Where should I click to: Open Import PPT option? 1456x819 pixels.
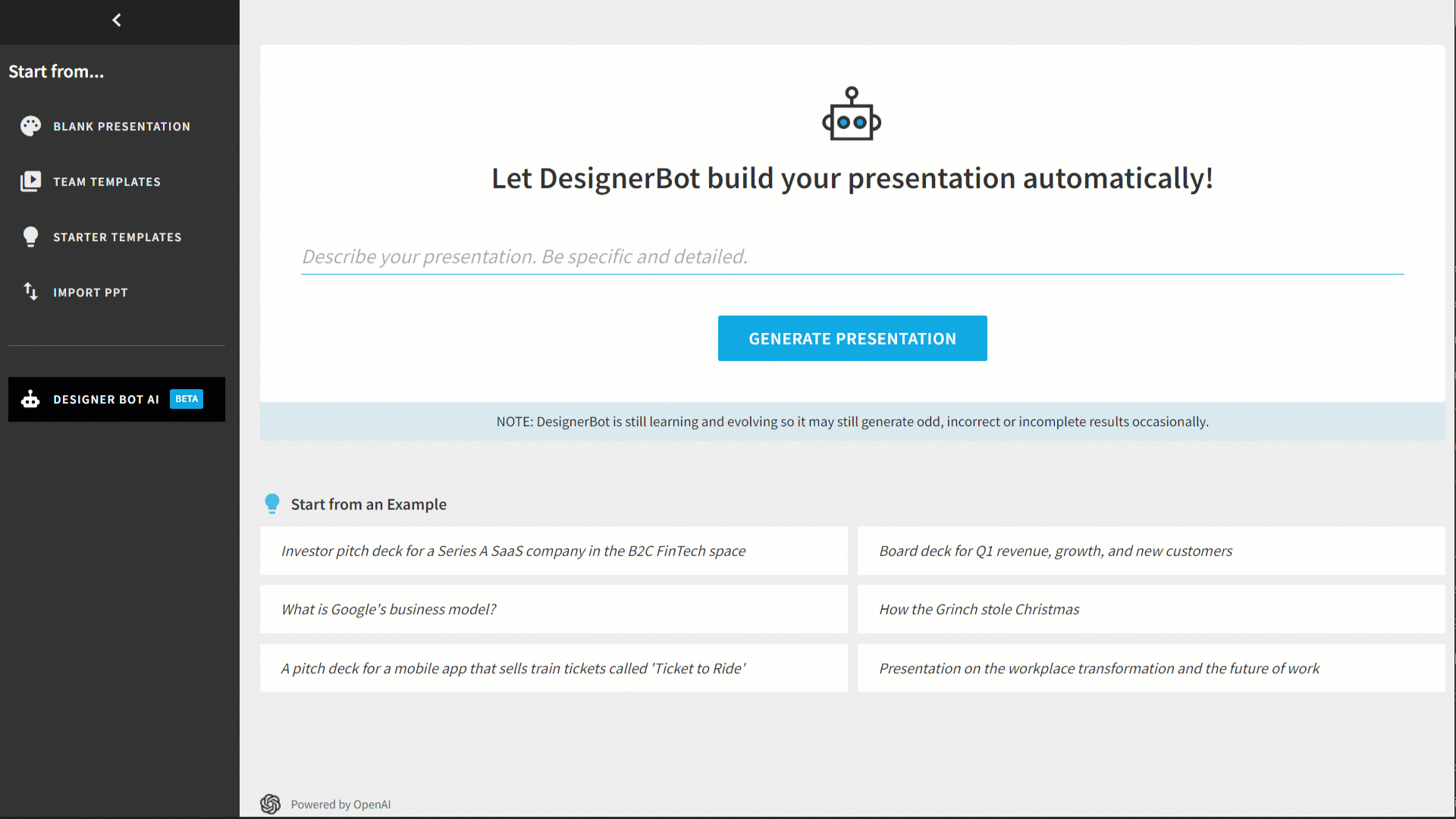pos(117,293)
